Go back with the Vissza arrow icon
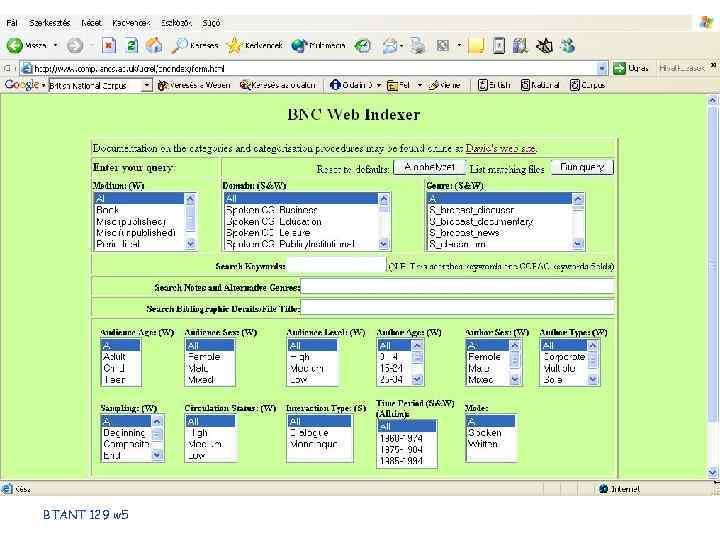The image size is (720, 540). (15, 45)
